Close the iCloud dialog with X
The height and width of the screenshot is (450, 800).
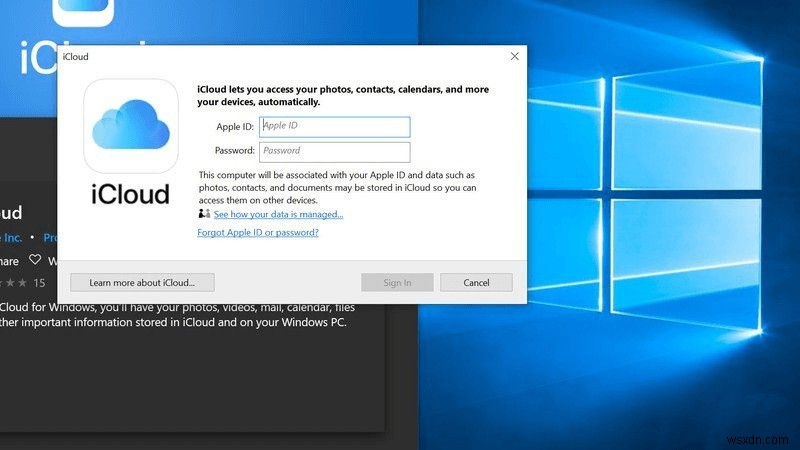[514, 56]
